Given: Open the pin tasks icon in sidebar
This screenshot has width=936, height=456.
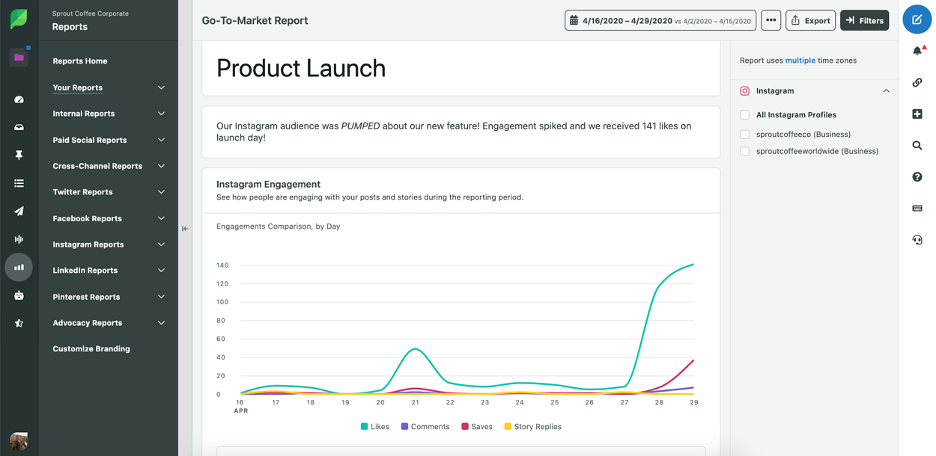Looking at the screenshot, I should coord(18,155).
